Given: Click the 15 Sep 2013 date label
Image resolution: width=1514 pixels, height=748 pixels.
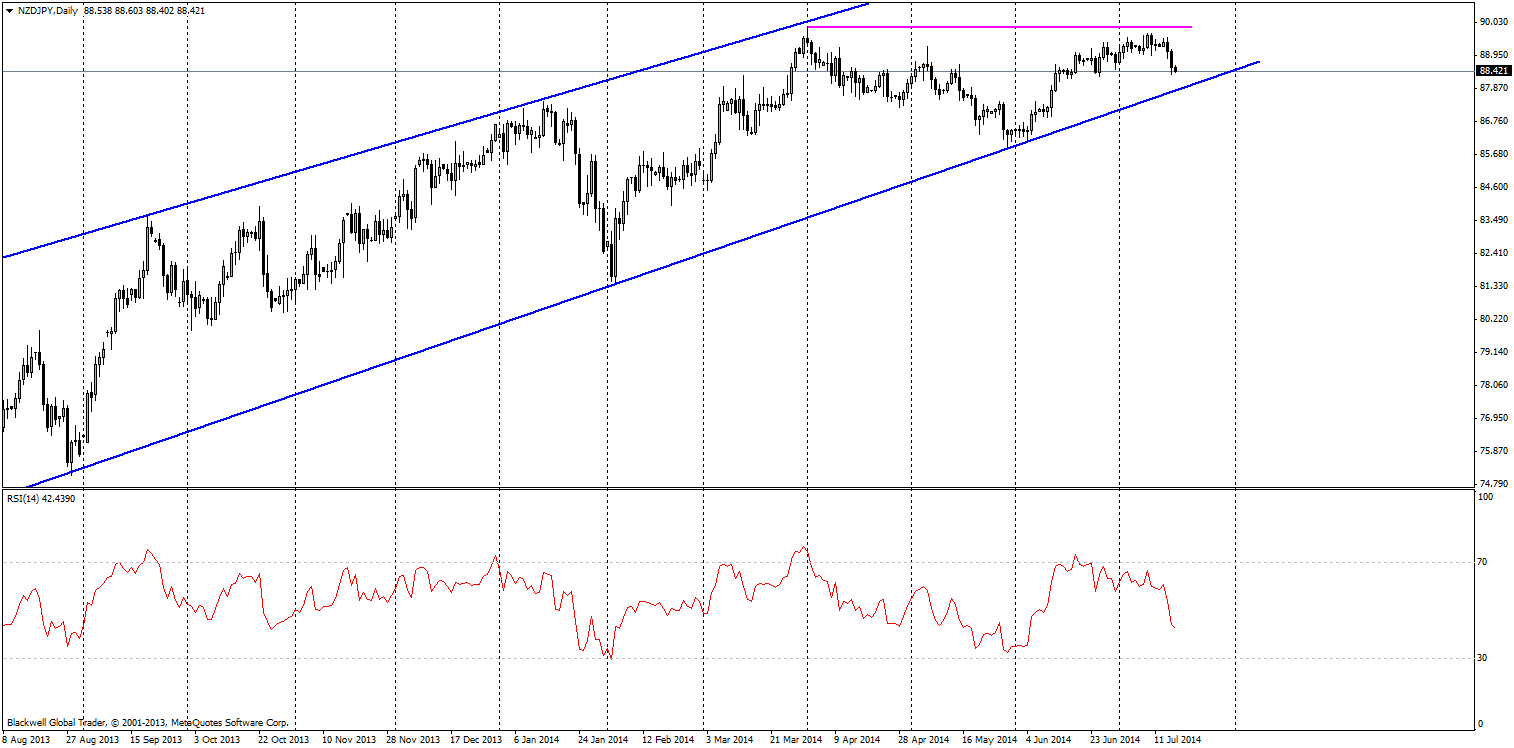Looking at the screenshot, I should [x=158, y=740].
